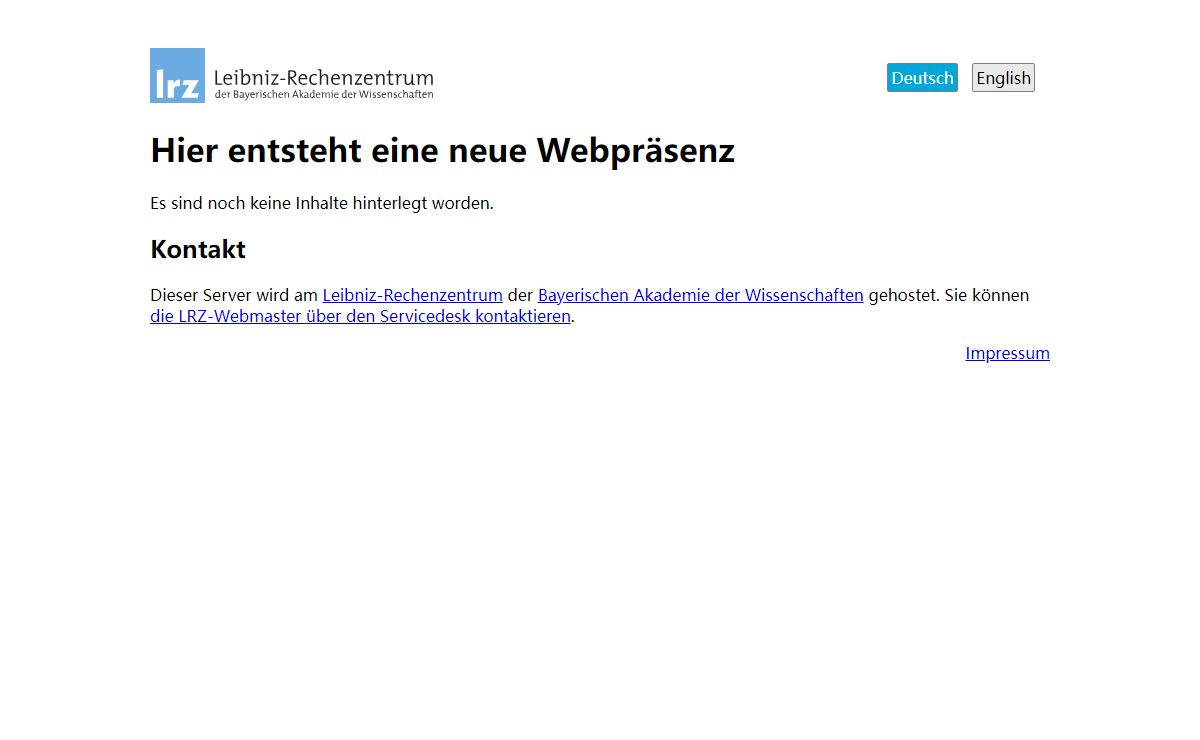Click the text "gehostet. Sie können"
This screenshot has width=1200, height=740.
(948, 295)
